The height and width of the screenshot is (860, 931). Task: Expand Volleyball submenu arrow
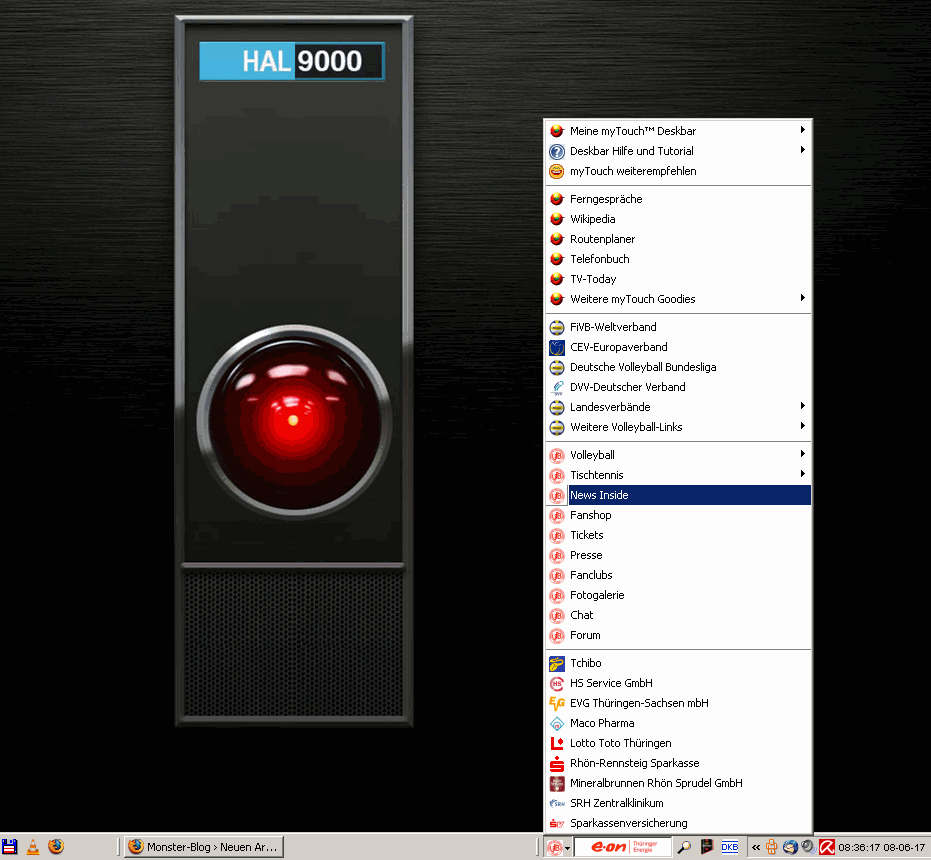(803, 454)
